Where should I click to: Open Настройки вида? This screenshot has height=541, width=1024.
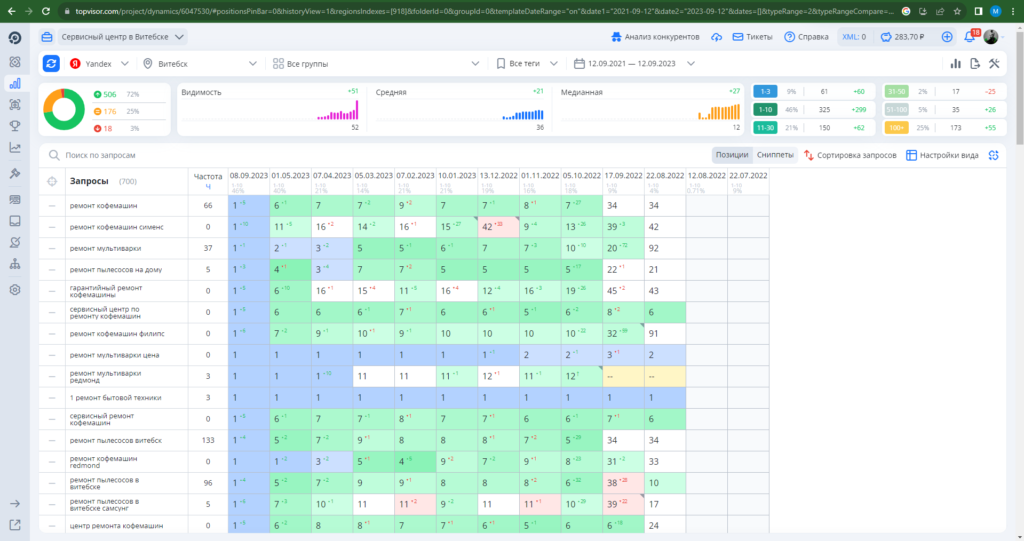(942, 155)
